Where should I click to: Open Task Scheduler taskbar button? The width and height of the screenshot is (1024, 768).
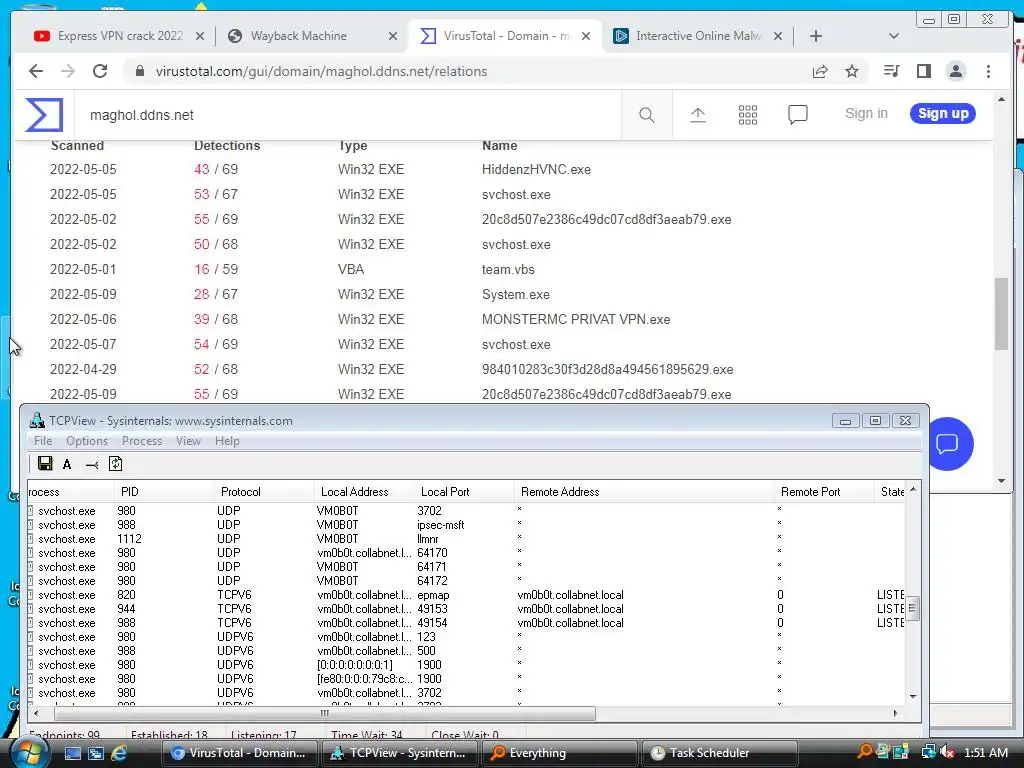click(x=720, y=753)
